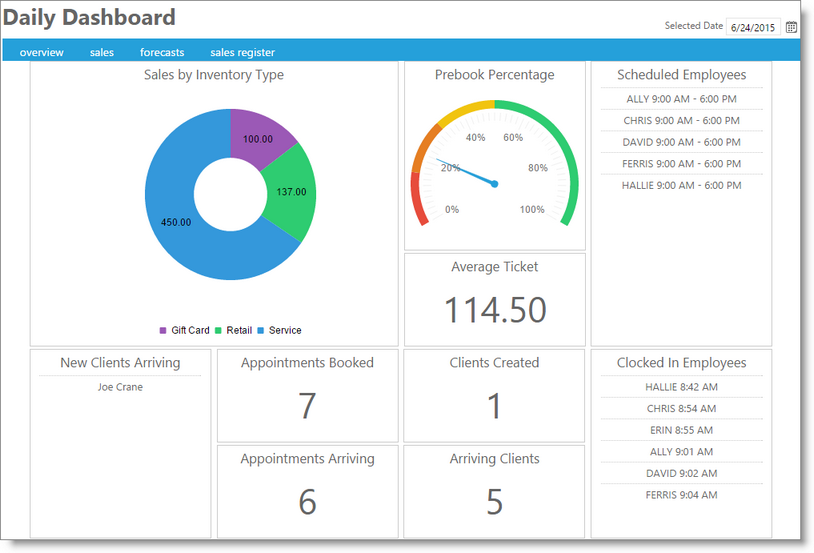Select the Retail legend label
Viewport: 814px width, 553px height.
(239, 330)
